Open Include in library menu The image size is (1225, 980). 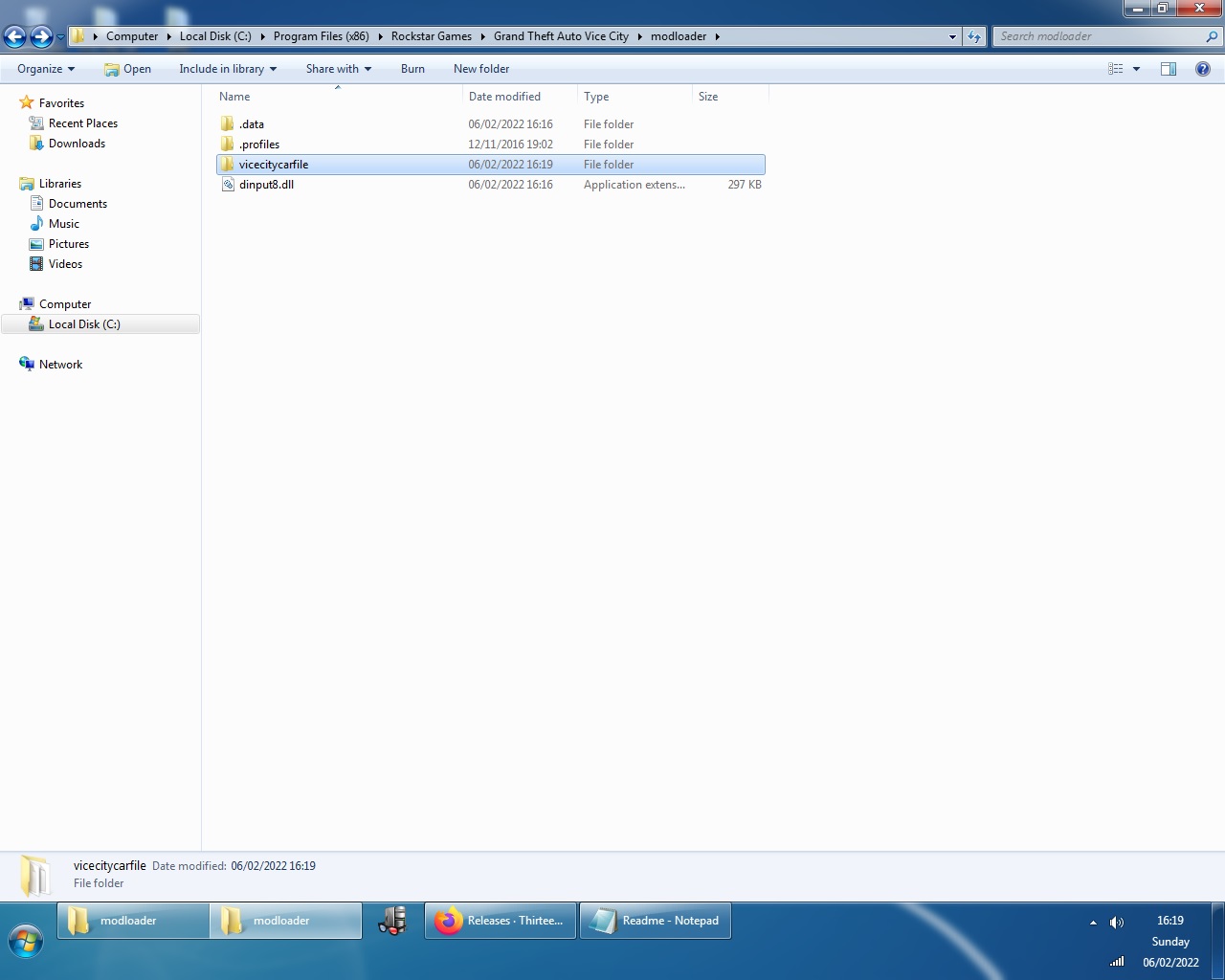point(228,69)
